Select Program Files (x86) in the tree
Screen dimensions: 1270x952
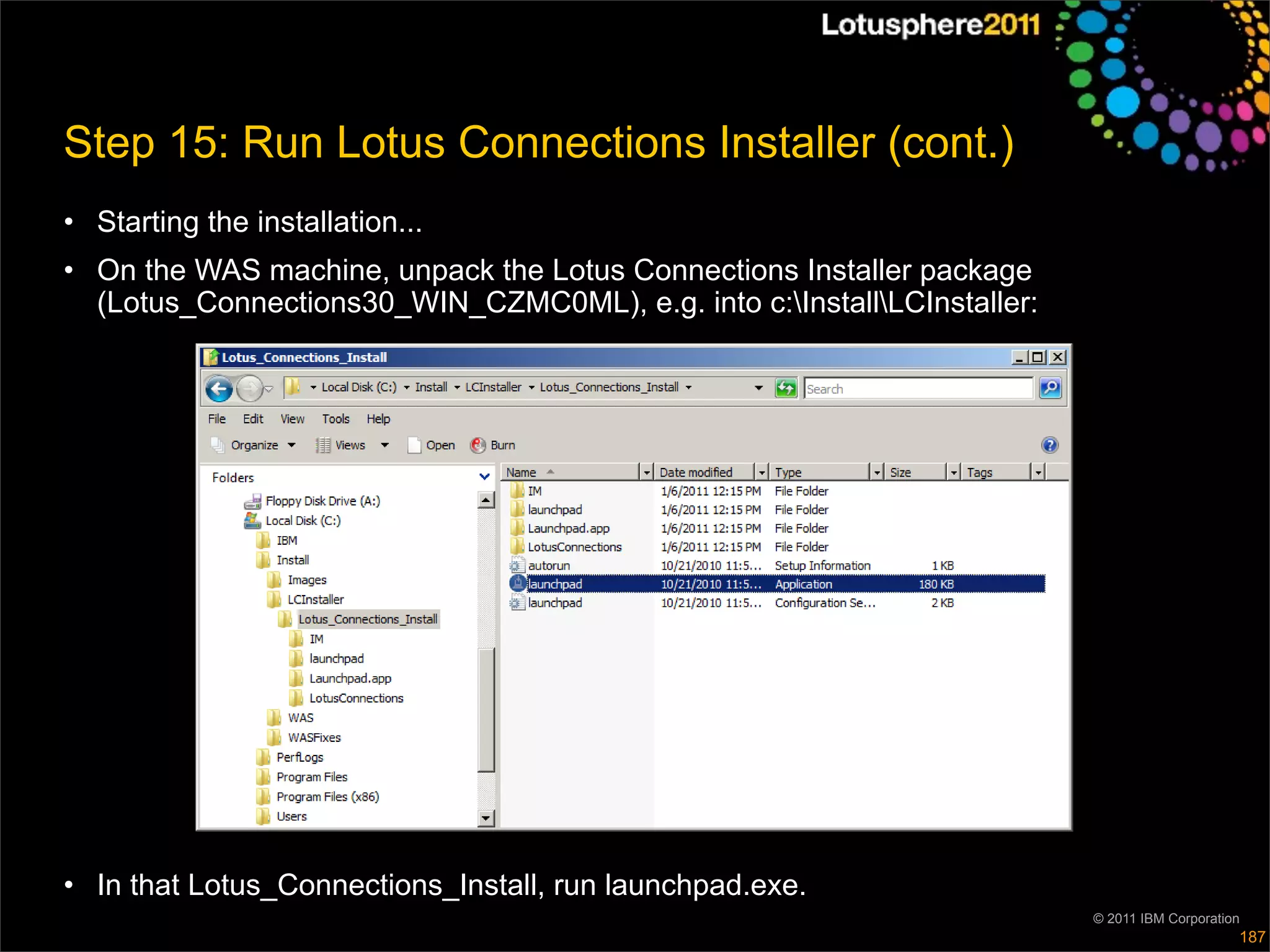pyautogui.click(x=327, y=797)
